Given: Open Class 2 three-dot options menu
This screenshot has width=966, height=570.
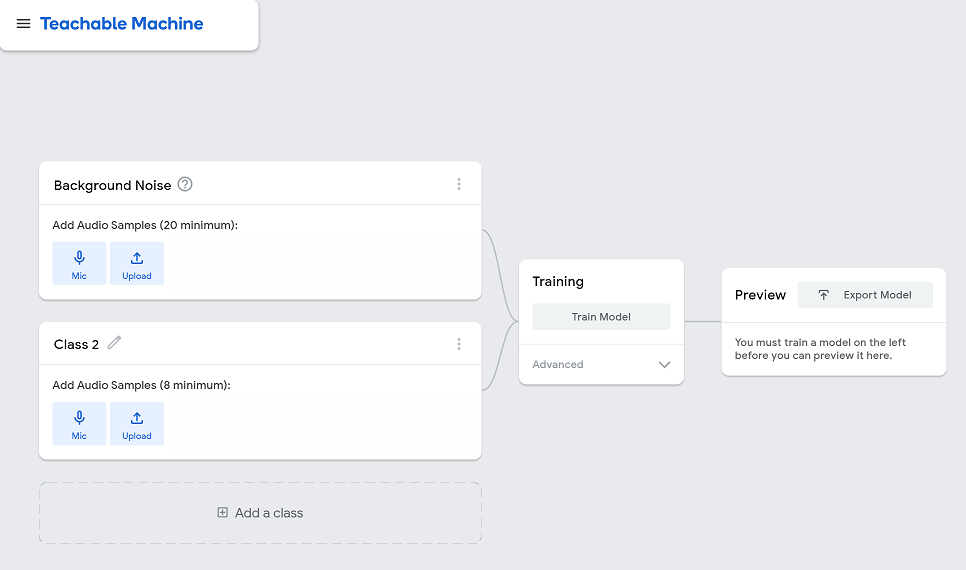Looking at the screenshot, I should click(x=459, y=344).
